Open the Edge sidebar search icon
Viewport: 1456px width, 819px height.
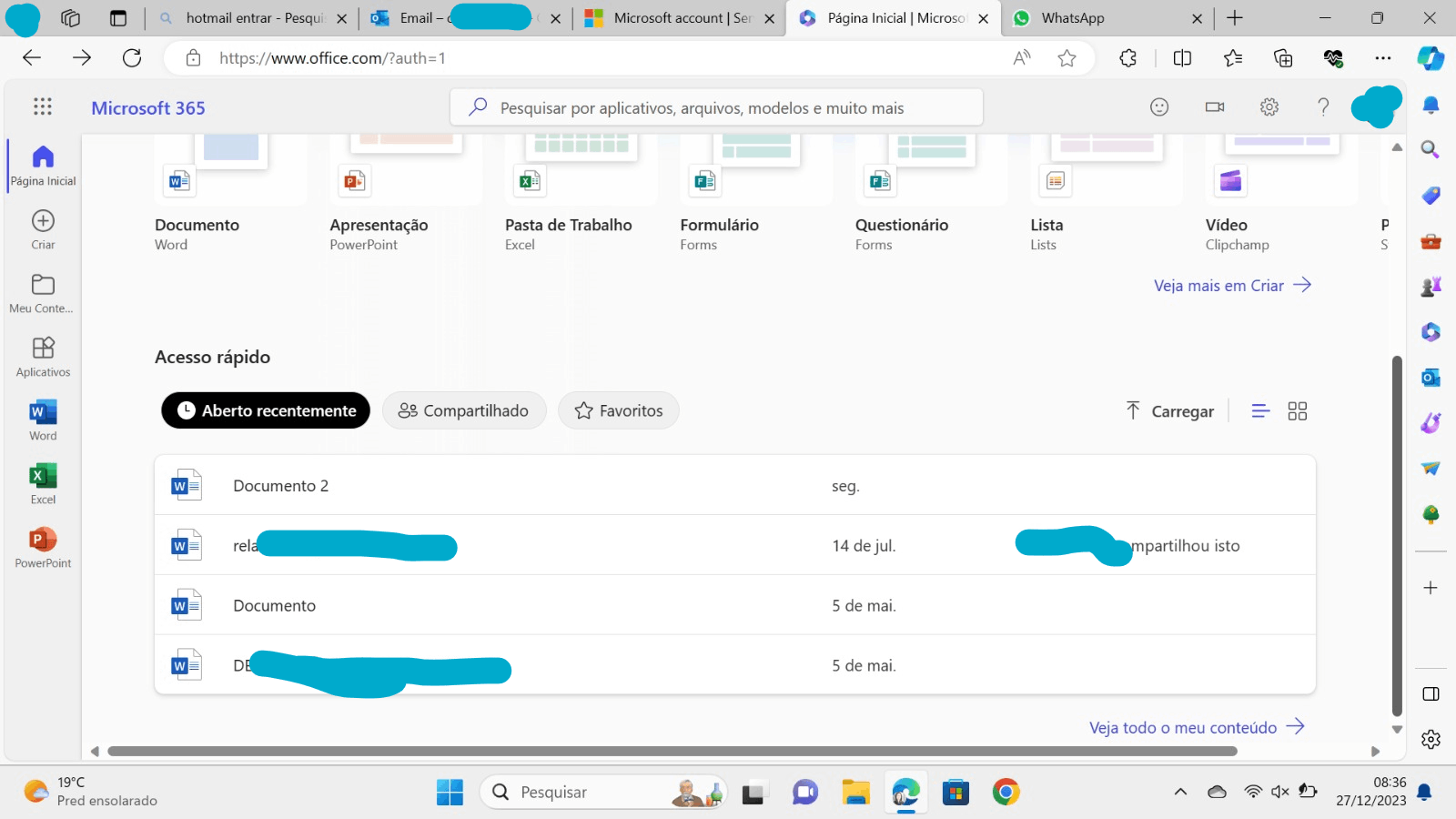click(x=1431, y=149)
